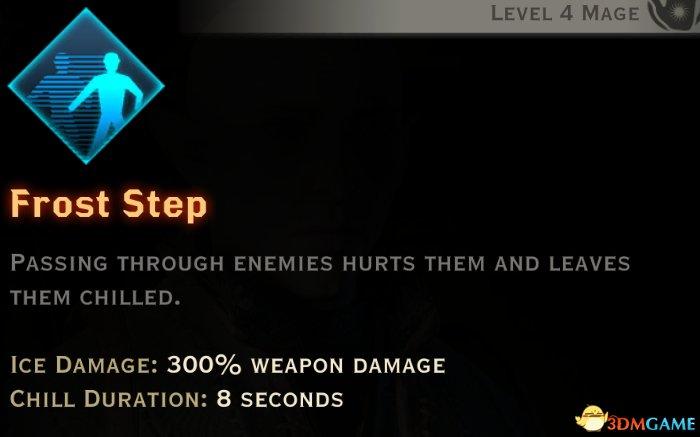The height and width of the screenshot is (437, 700).
Task: Select the solid cyan figure in ability icon
Action: [x=108, y=95]
